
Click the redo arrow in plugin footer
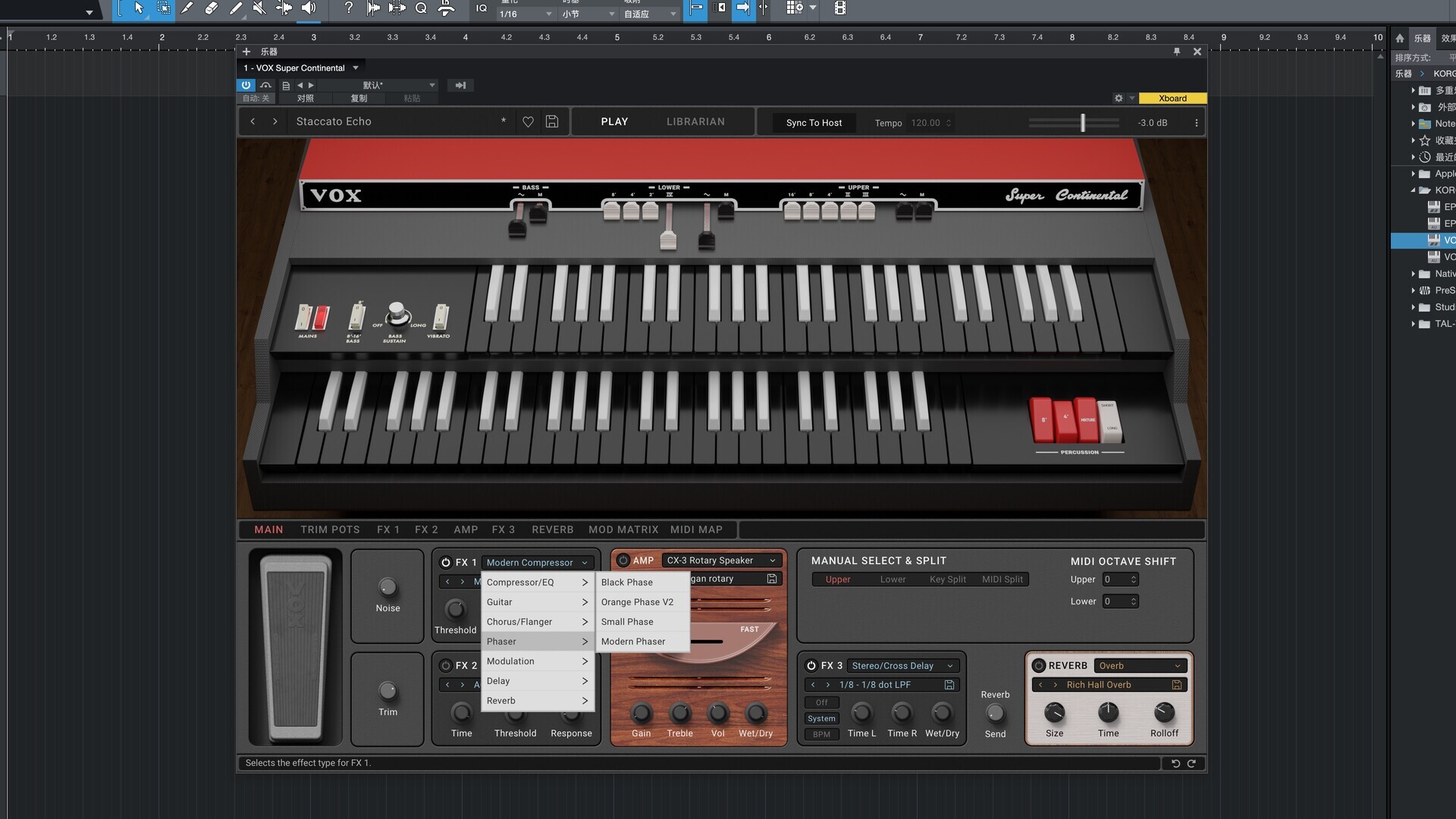(x=1191, y=764)
